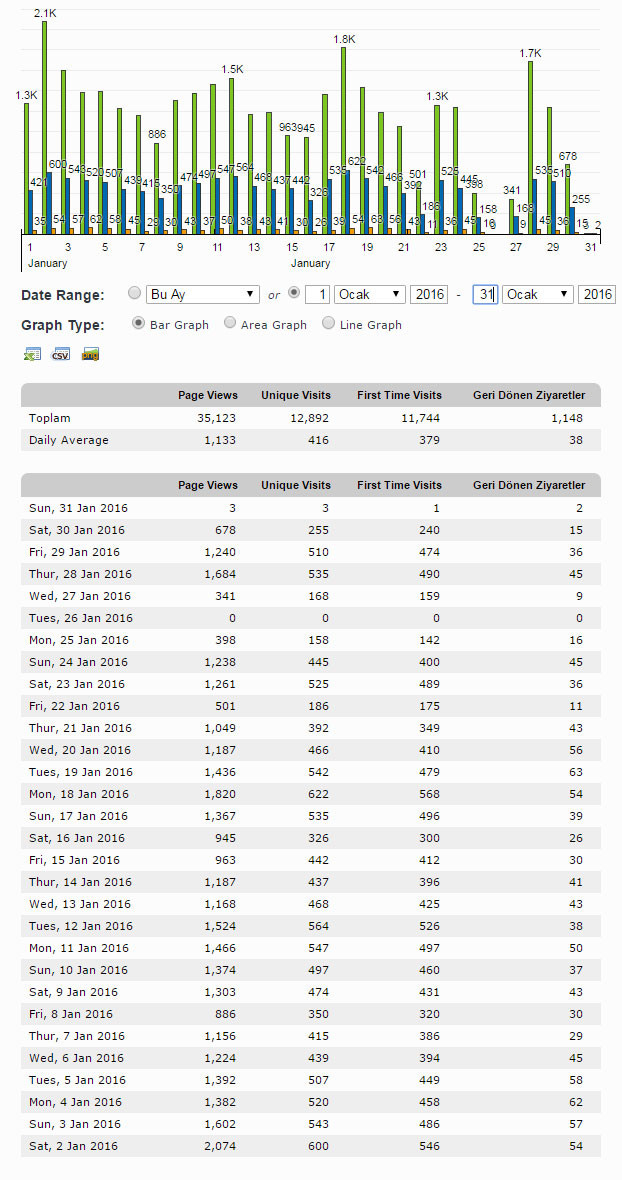The height and width of the screenshot is (1180, 622).
Task: Click the Graph Type label
Action: pyautogui.click(x=63, y=325)
